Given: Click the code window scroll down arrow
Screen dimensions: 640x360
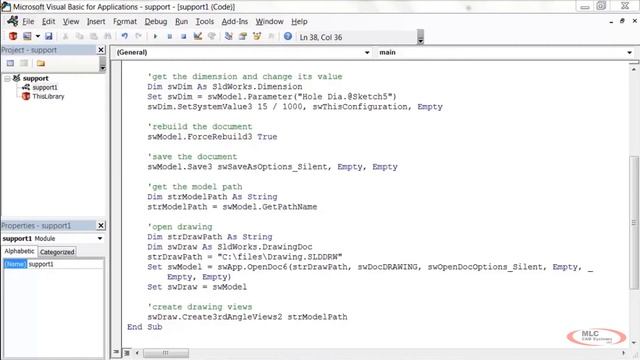Looking at the screenshot, I should click(x=634, y=343).
